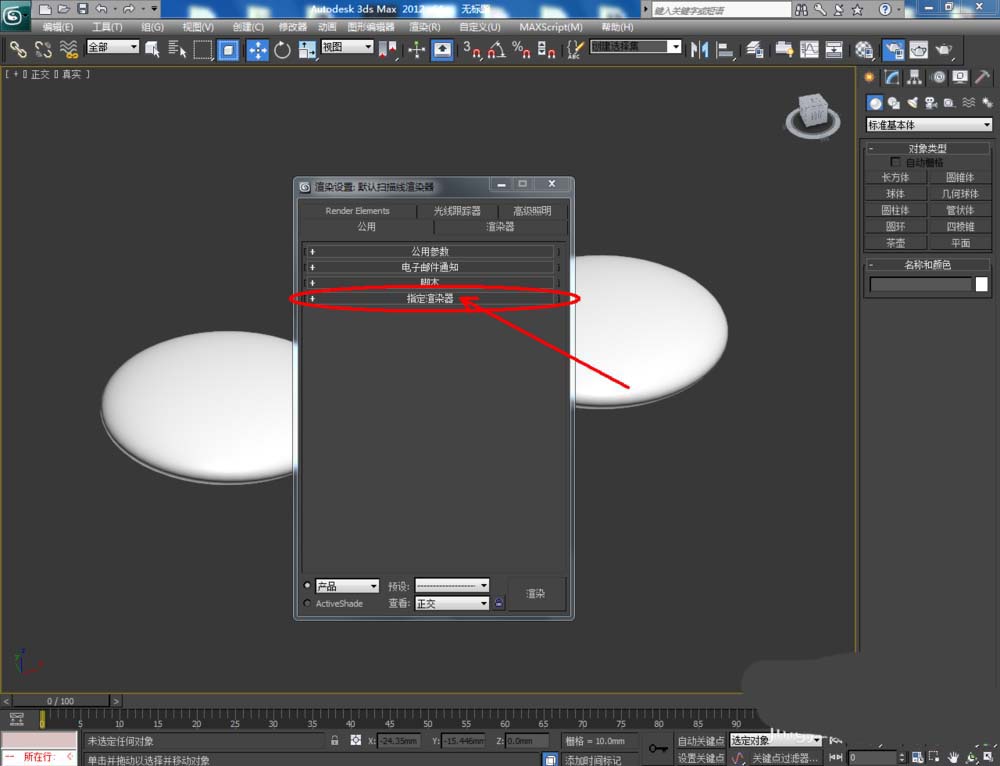Click the Mirror tool icon
The image size is (1000, 766).
[700, 50]
